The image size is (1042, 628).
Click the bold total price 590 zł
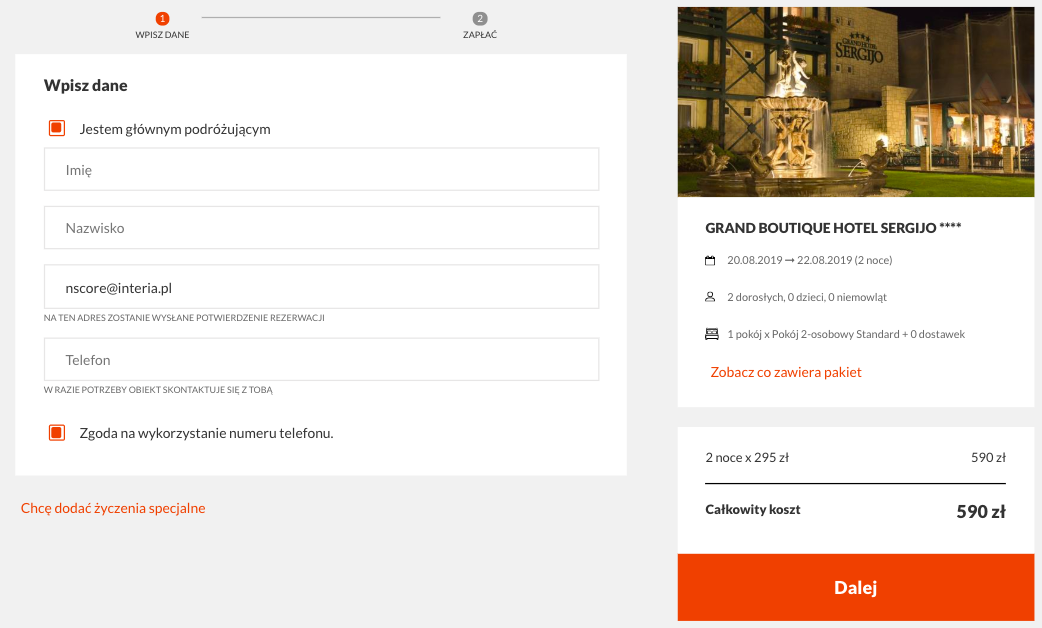981,511
